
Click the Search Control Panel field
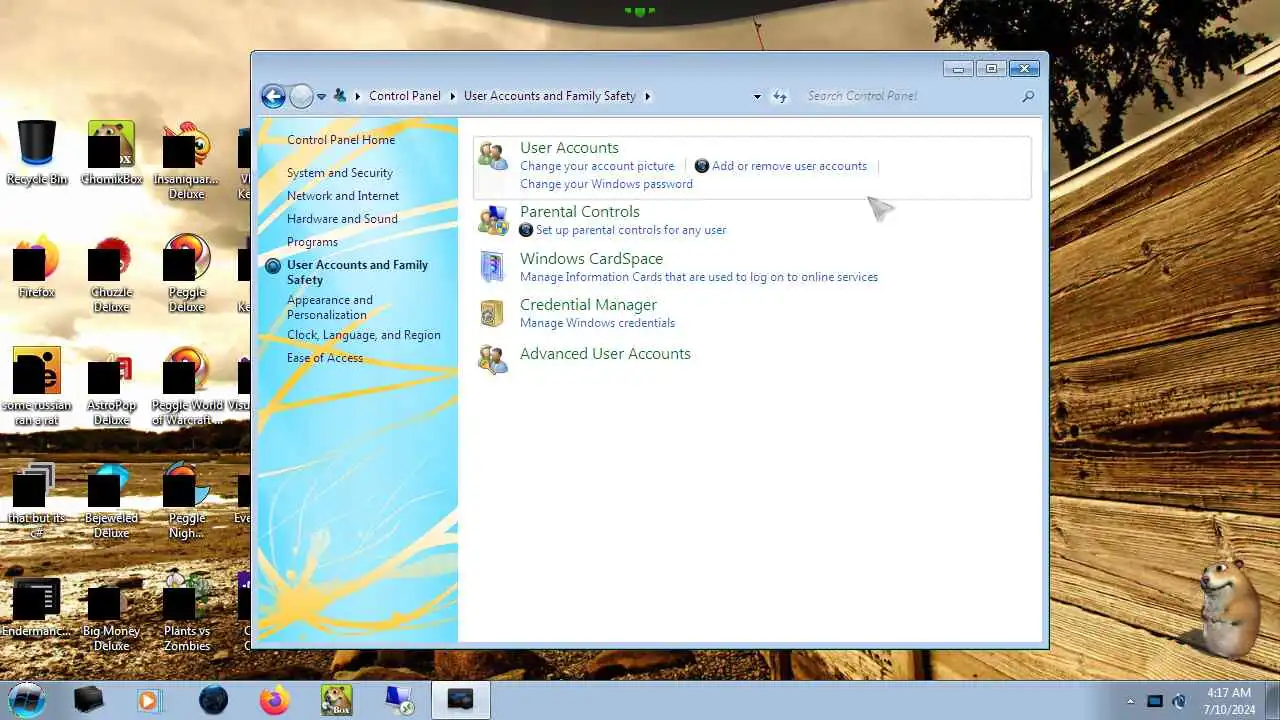click(910, 96)
